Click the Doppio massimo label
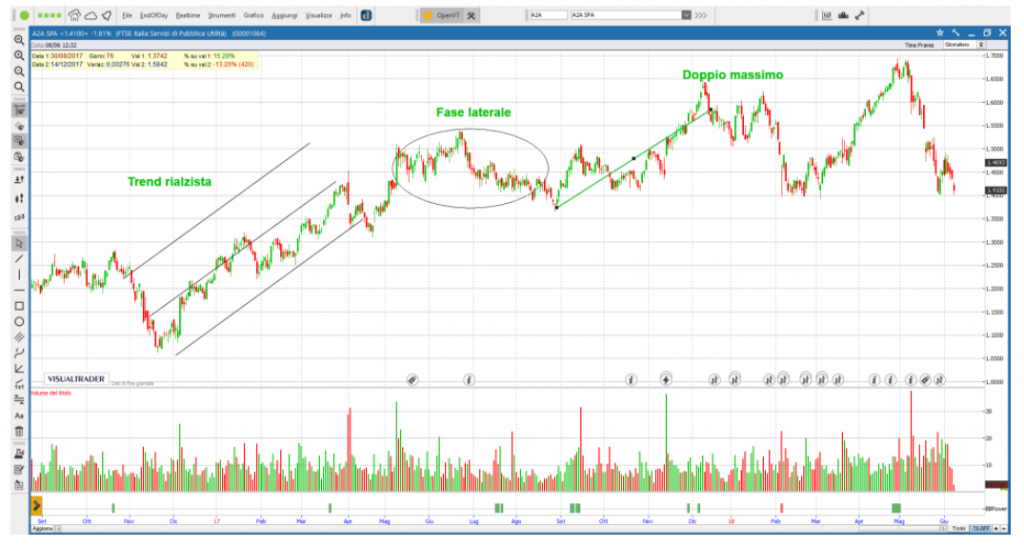The height and width of the screenshot is (547, 1024). (x=733, y=75)
